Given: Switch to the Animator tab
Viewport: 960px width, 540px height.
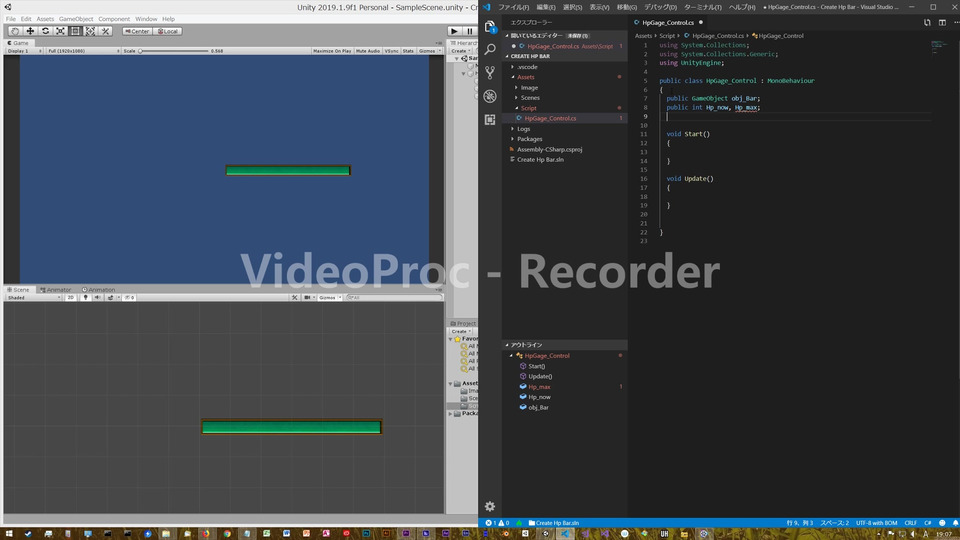Looking at the screenshot, I should [55, 290].
